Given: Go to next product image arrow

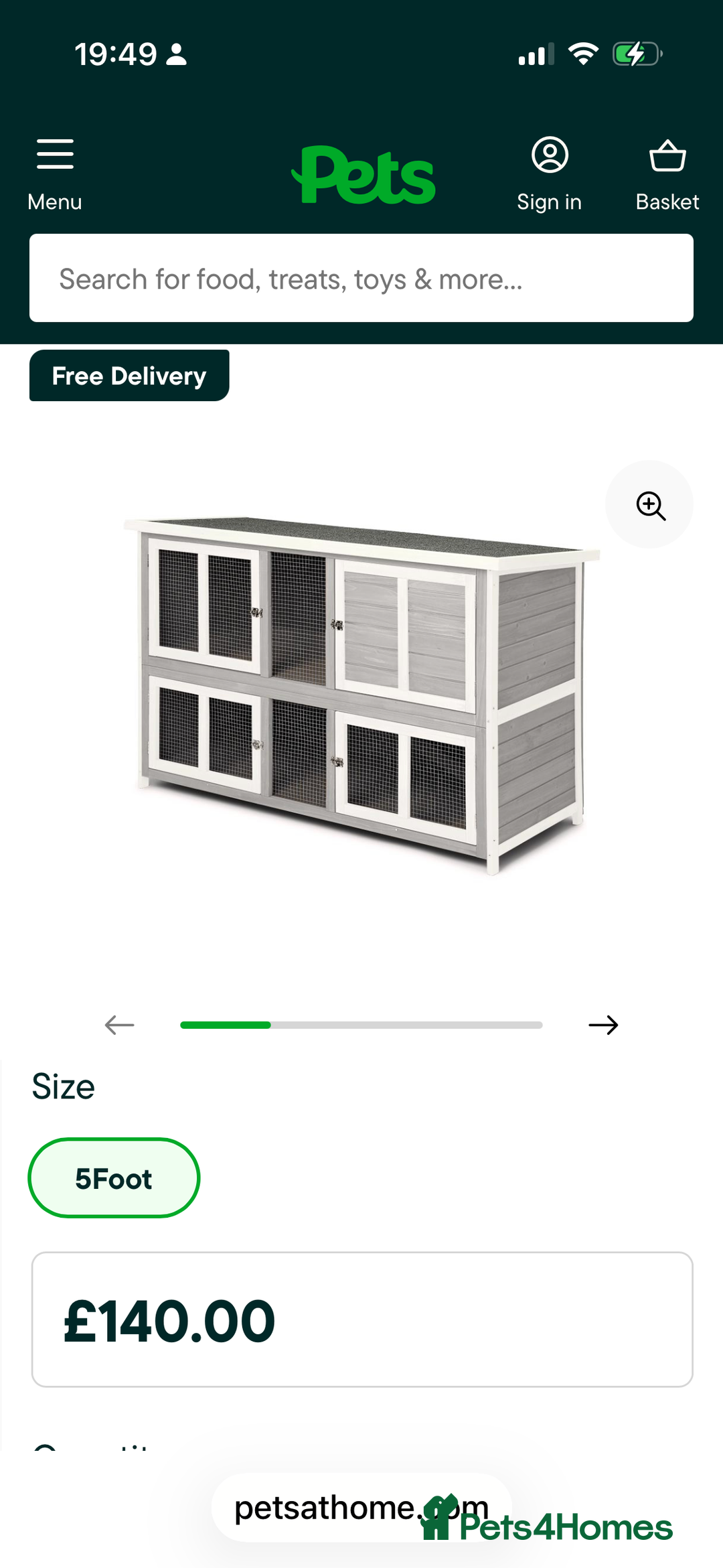Looking at the screenshot, I should tap(603, 1025).
